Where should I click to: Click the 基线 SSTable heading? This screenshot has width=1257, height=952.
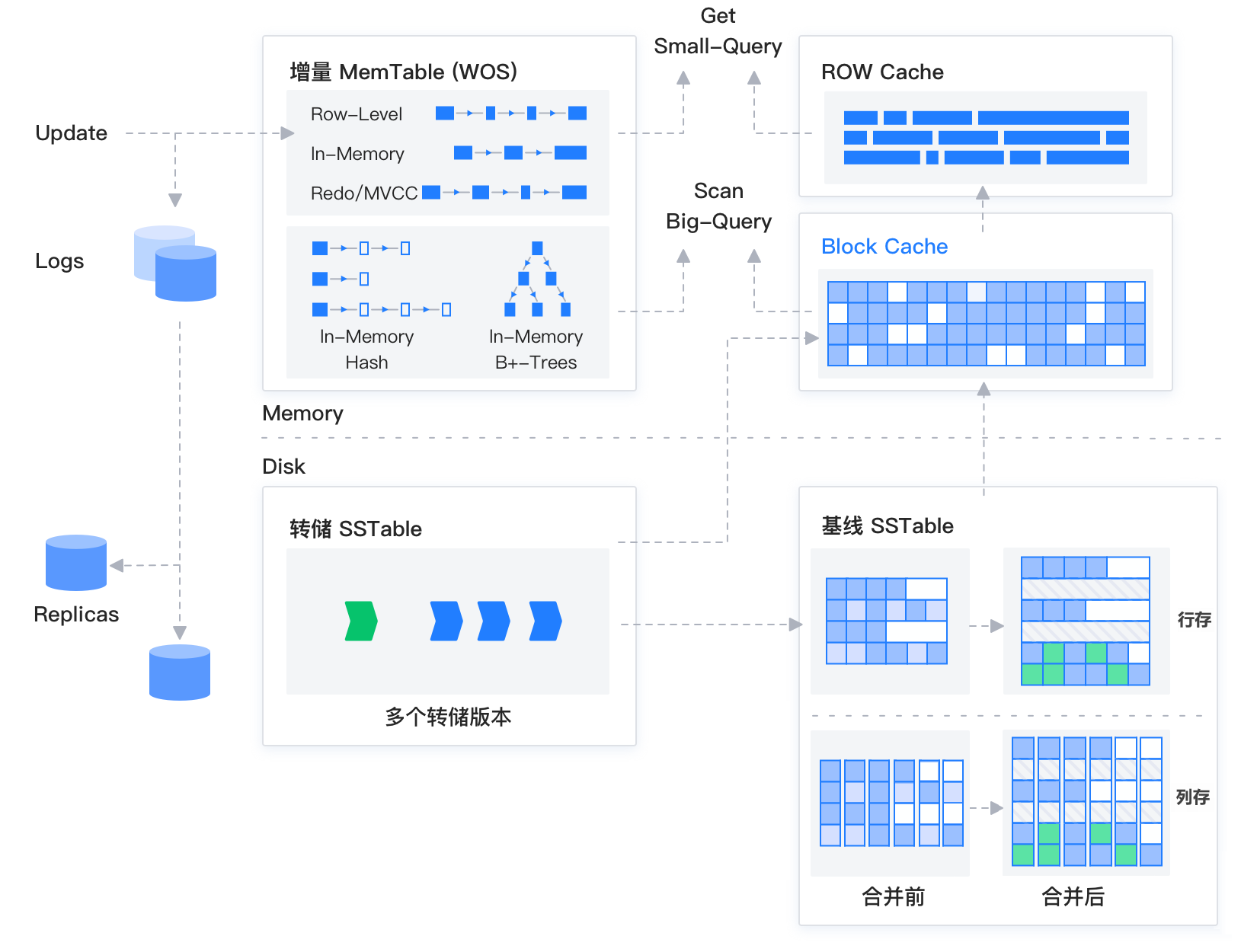tap(888, 526)
